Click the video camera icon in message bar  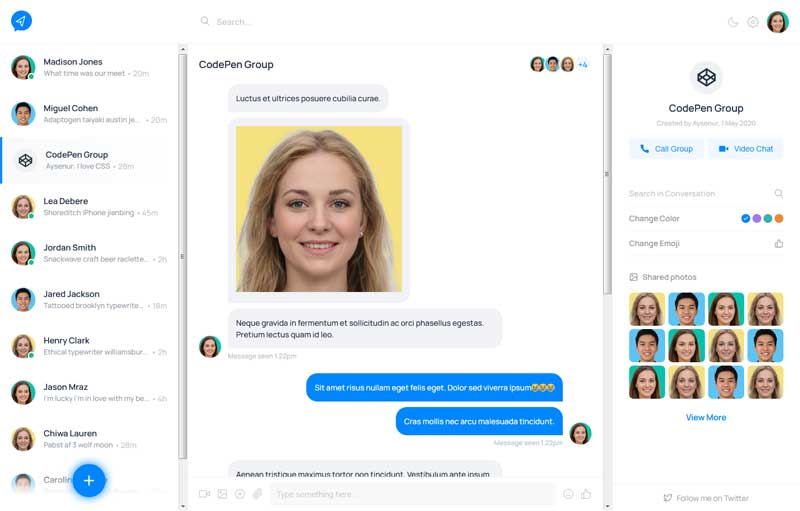(204, 494)
